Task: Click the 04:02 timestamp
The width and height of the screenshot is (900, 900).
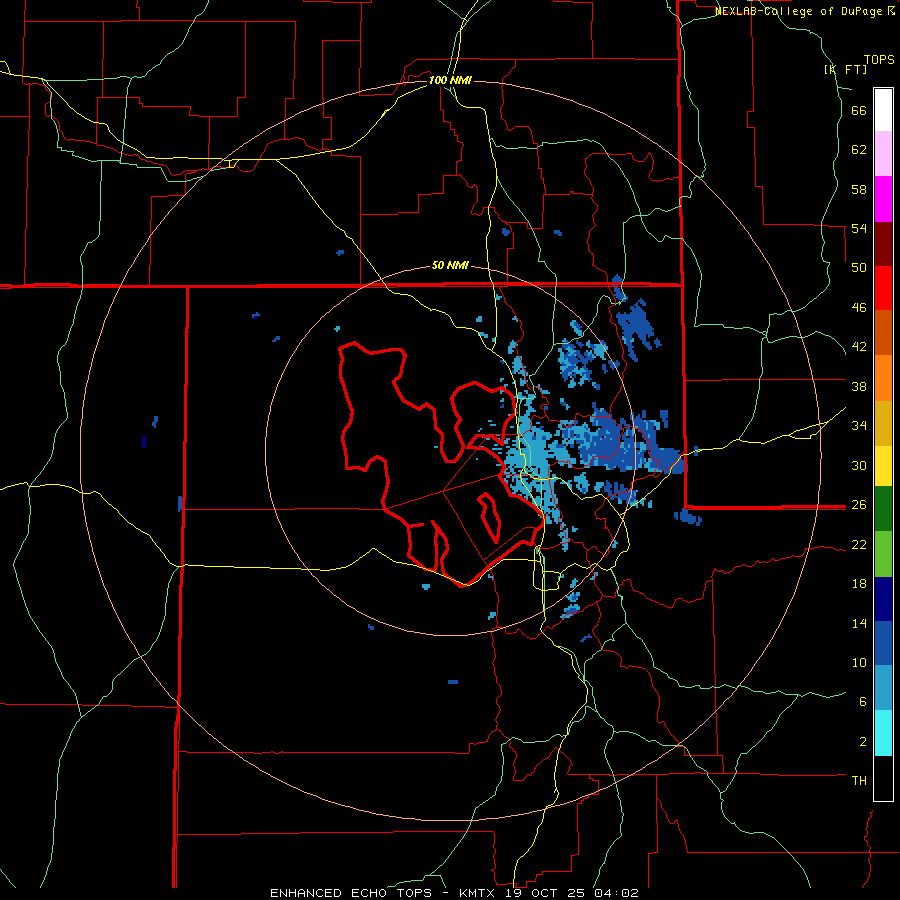Action: click(x=616, y=893)
